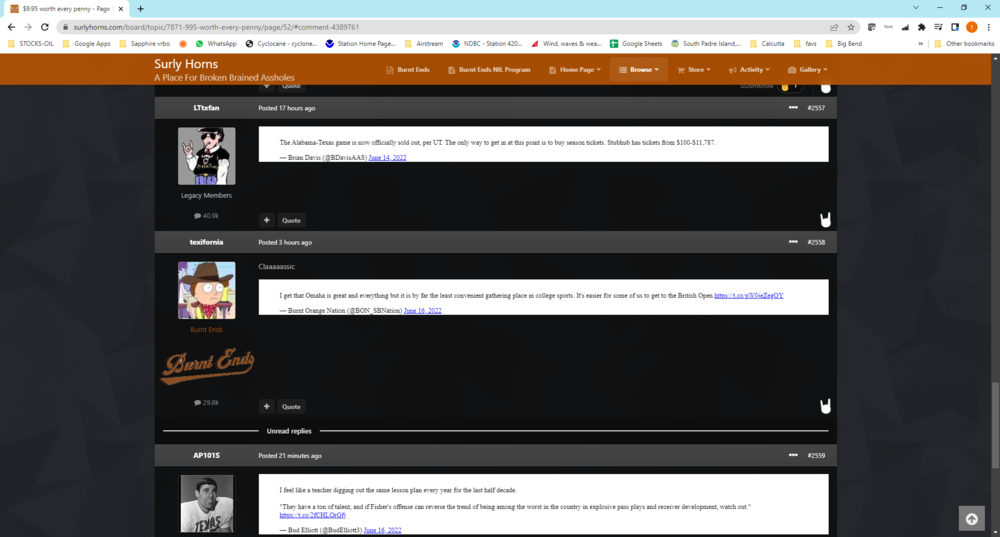The height and width of the screenshot is (537, 1000).
Task: Toggle multiquote plus button on texifornia's post
Action: click(x=267, y=406)
